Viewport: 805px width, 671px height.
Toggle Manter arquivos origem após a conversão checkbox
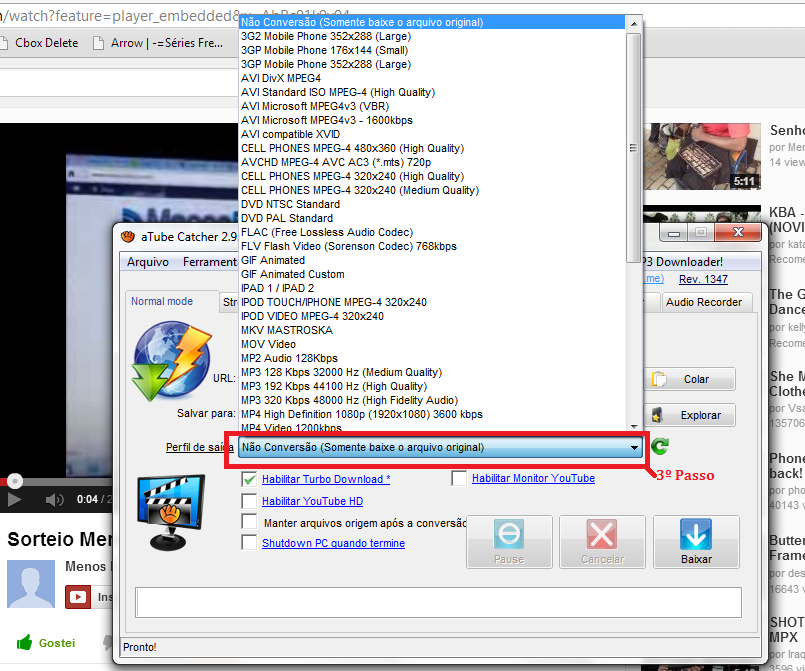(x=250, y=522)
